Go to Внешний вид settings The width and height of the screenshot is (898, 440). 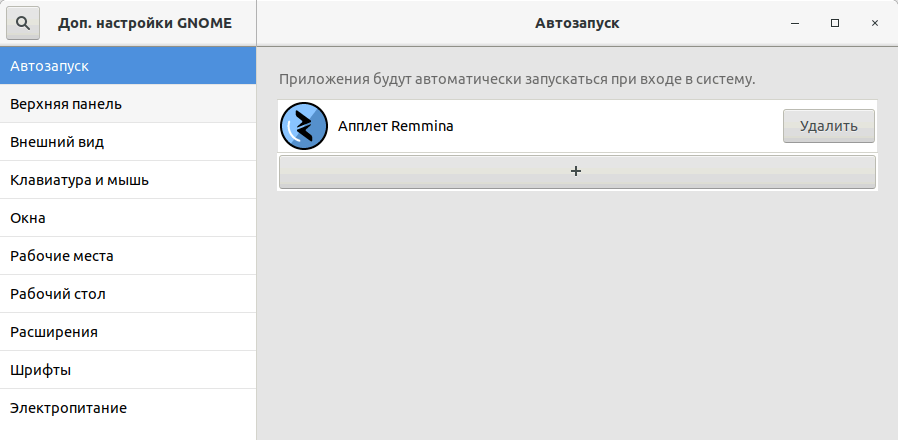click(x=128, y=142)
